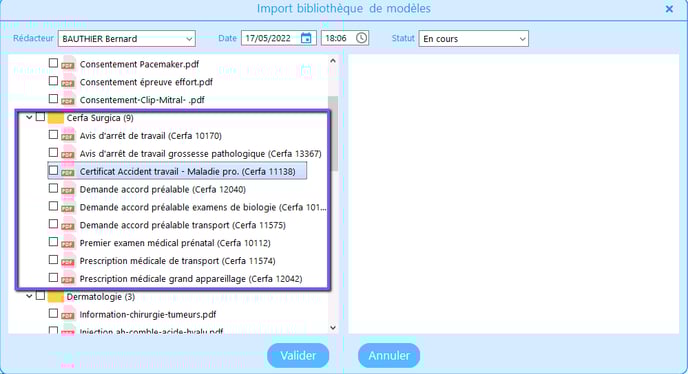Click PDF icon of Demande accord préalable (Cerfa 12040)
Screen dimensions: 688x374
point(68,190)
